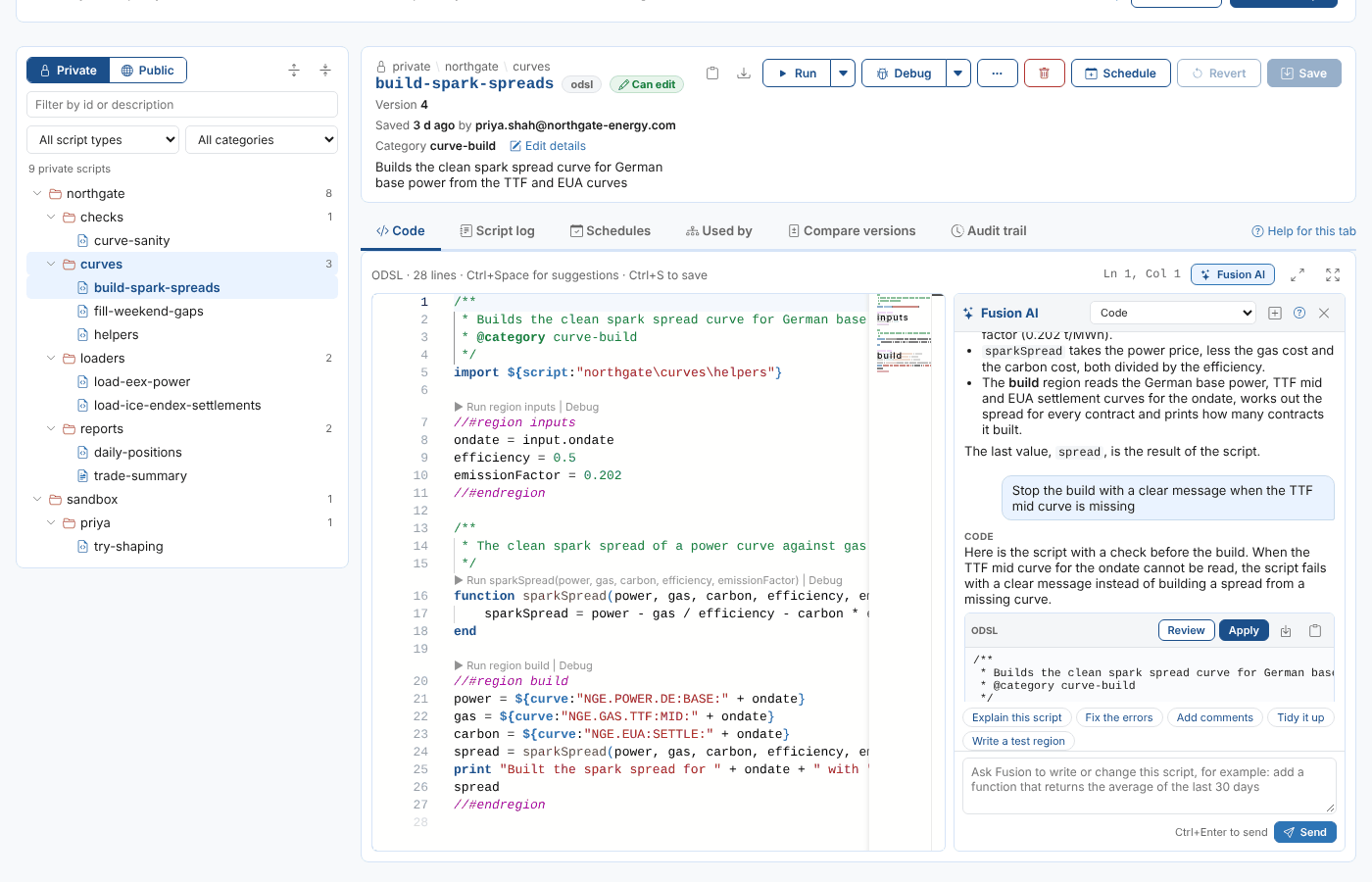Screen dimensions: 1372x882
Task: Run the script with the Run button
Action: click(797, 73)
